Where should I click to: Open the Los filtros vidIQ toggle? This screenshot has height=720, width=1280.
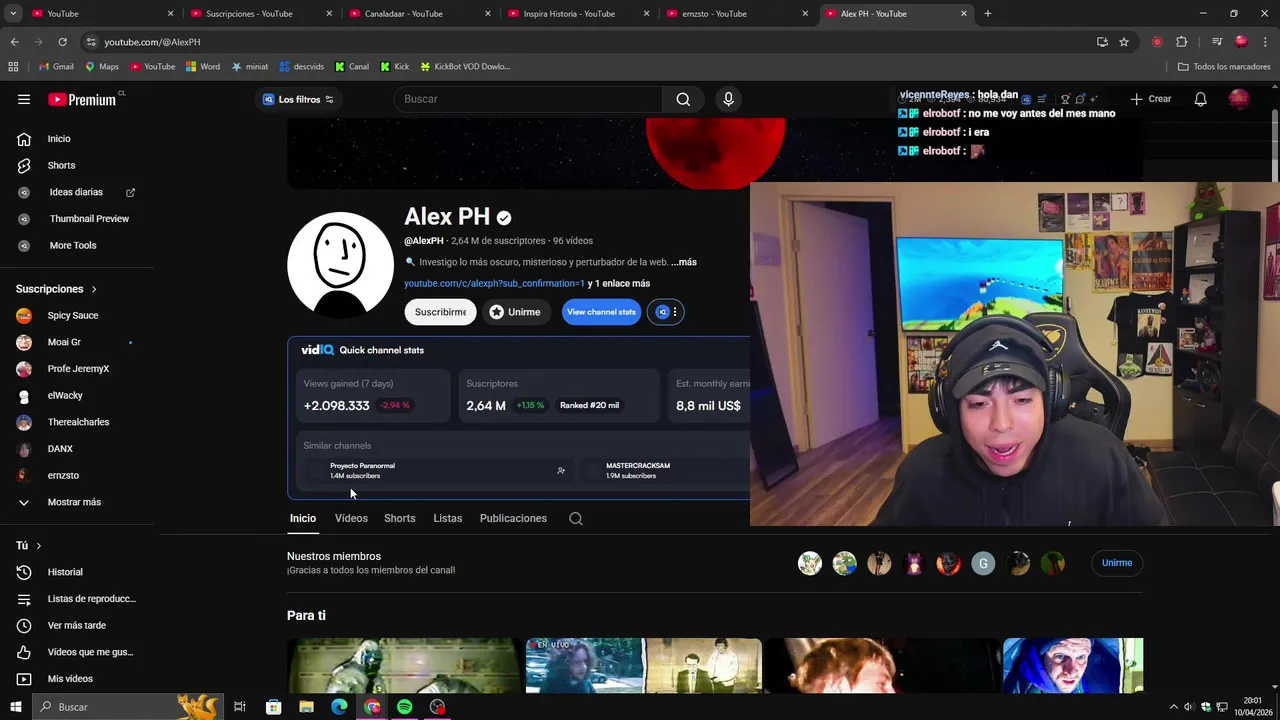(x=298, y=99)
